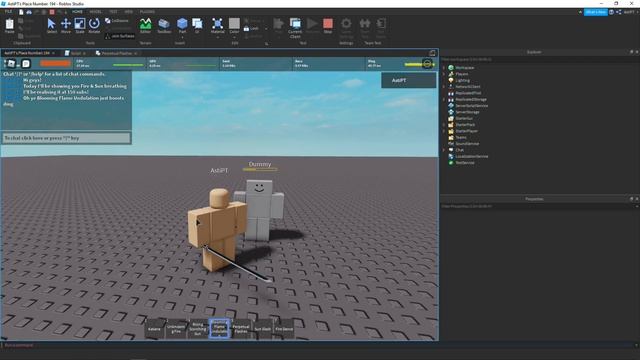The image size is (640, 360).
Task: Click the Lighting bulb icon in Explorer
Action: [x=451, y=80]
